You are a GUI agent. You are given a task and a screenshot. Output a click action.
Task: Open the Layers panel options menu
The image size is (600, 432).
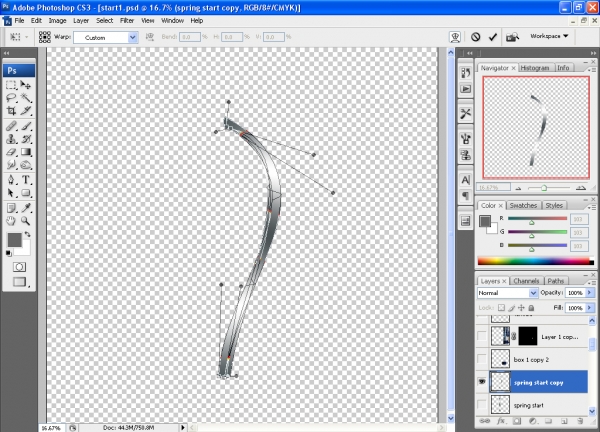(x=592, y=283)
